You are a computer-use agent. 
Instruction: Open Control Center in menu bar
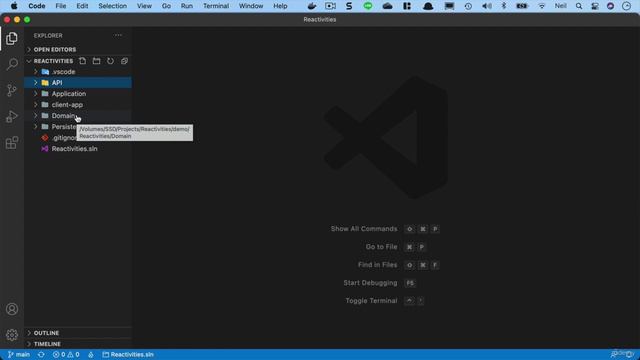[x=595, y=6]
